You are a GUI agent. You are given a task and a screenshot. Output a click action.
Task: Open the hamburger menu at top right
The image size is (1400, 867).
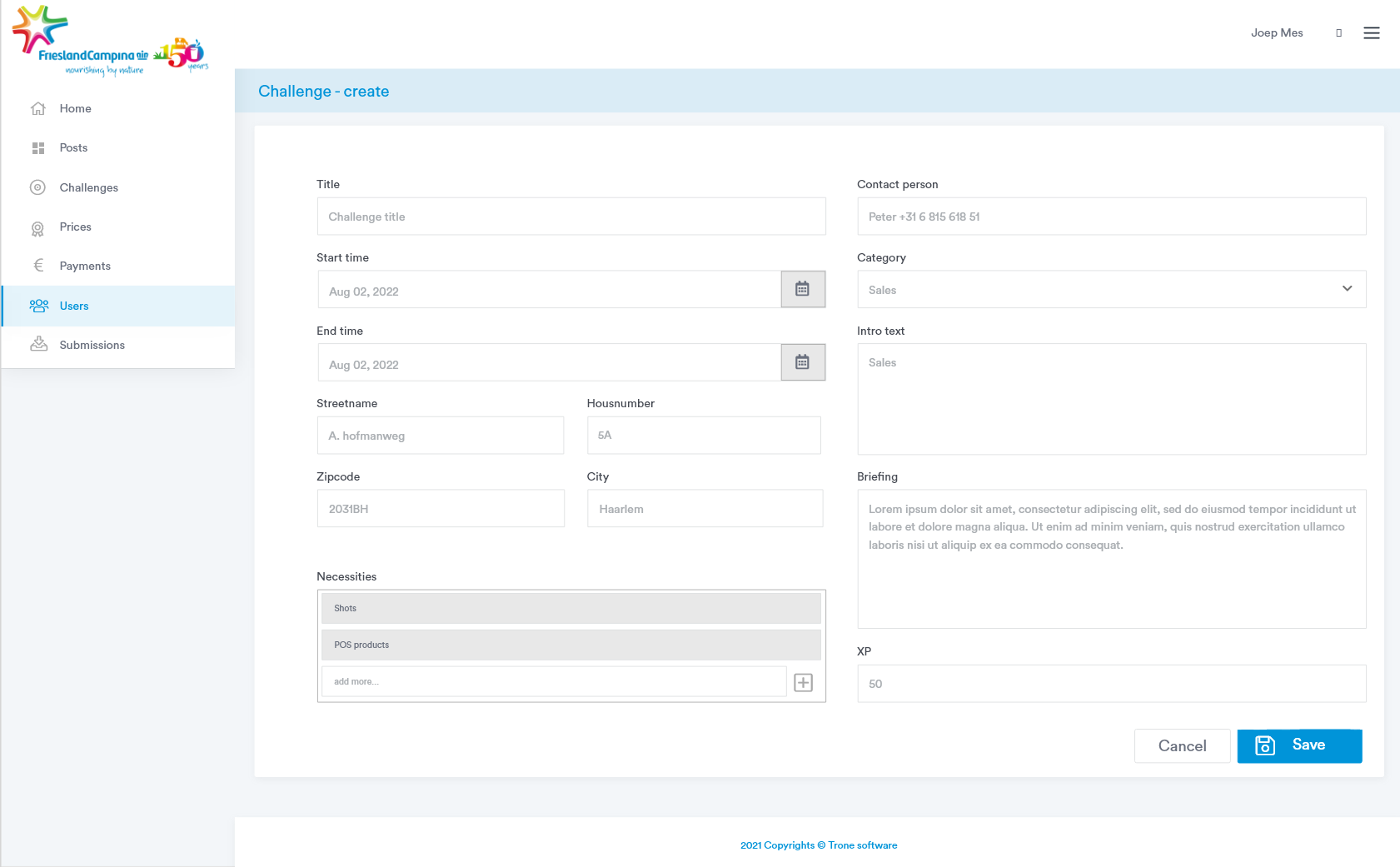1371,33
